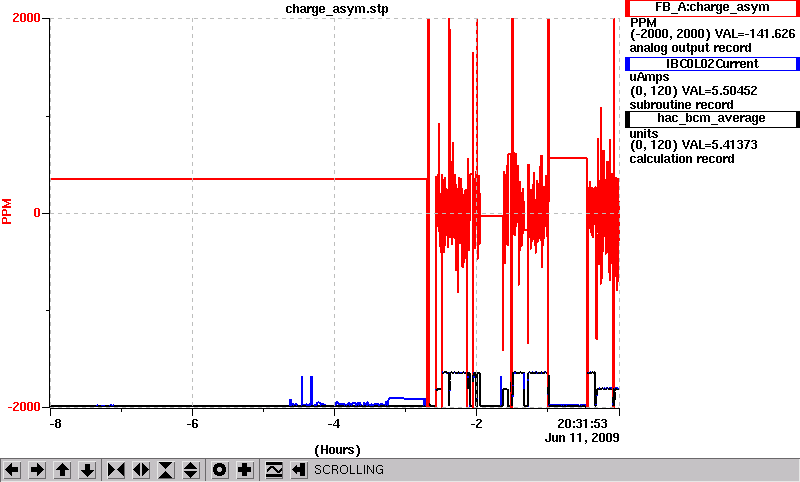Click the -6 hours x-axis tick label
The width and height of the screenshot is (800, 482).
click(192, 424)
